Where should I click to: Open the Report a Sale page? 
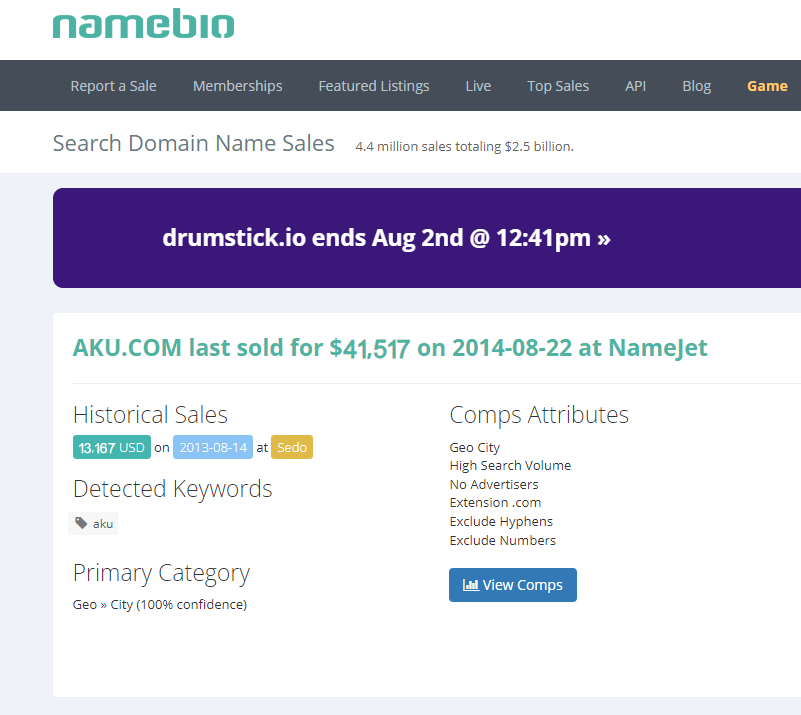click(x=113, y=86)
